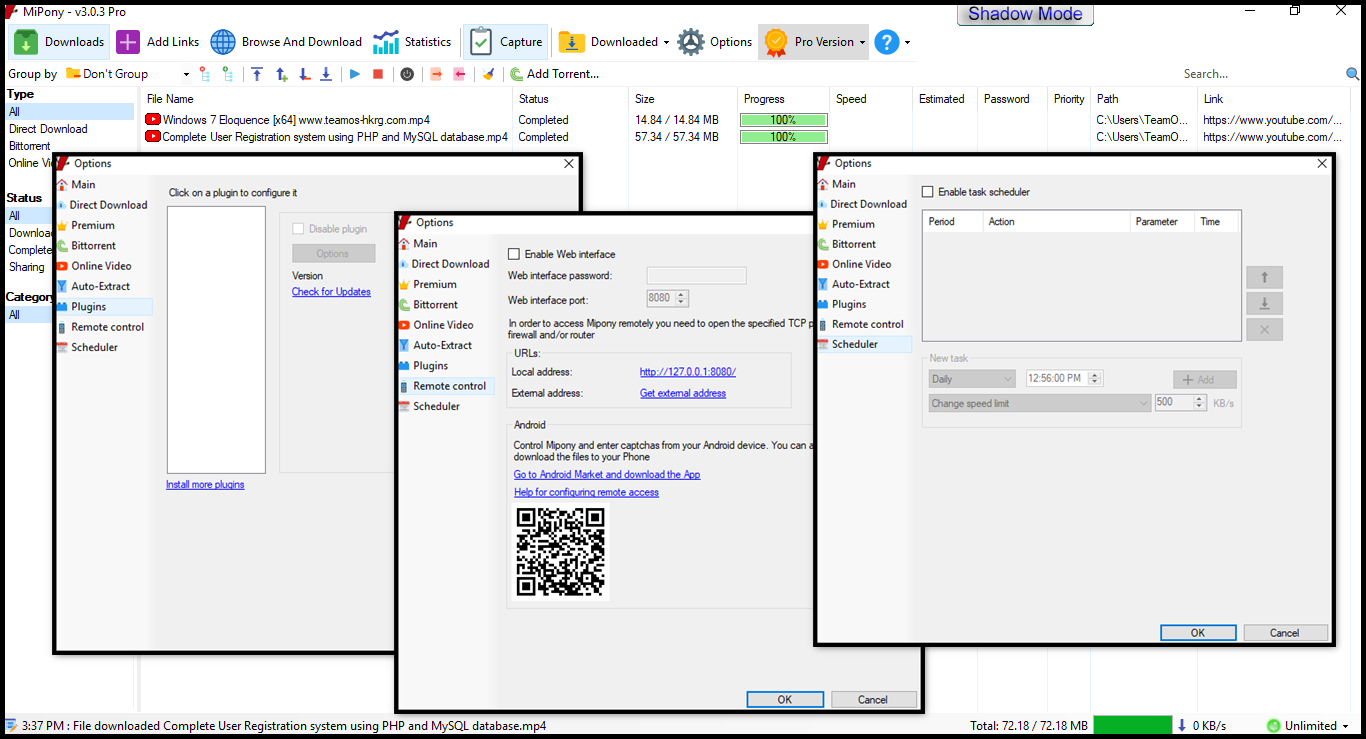The height and width of the screenshot is (739, 1366).
Task: Stop downloads with the red square icon
Action: (x=378, y=74)
